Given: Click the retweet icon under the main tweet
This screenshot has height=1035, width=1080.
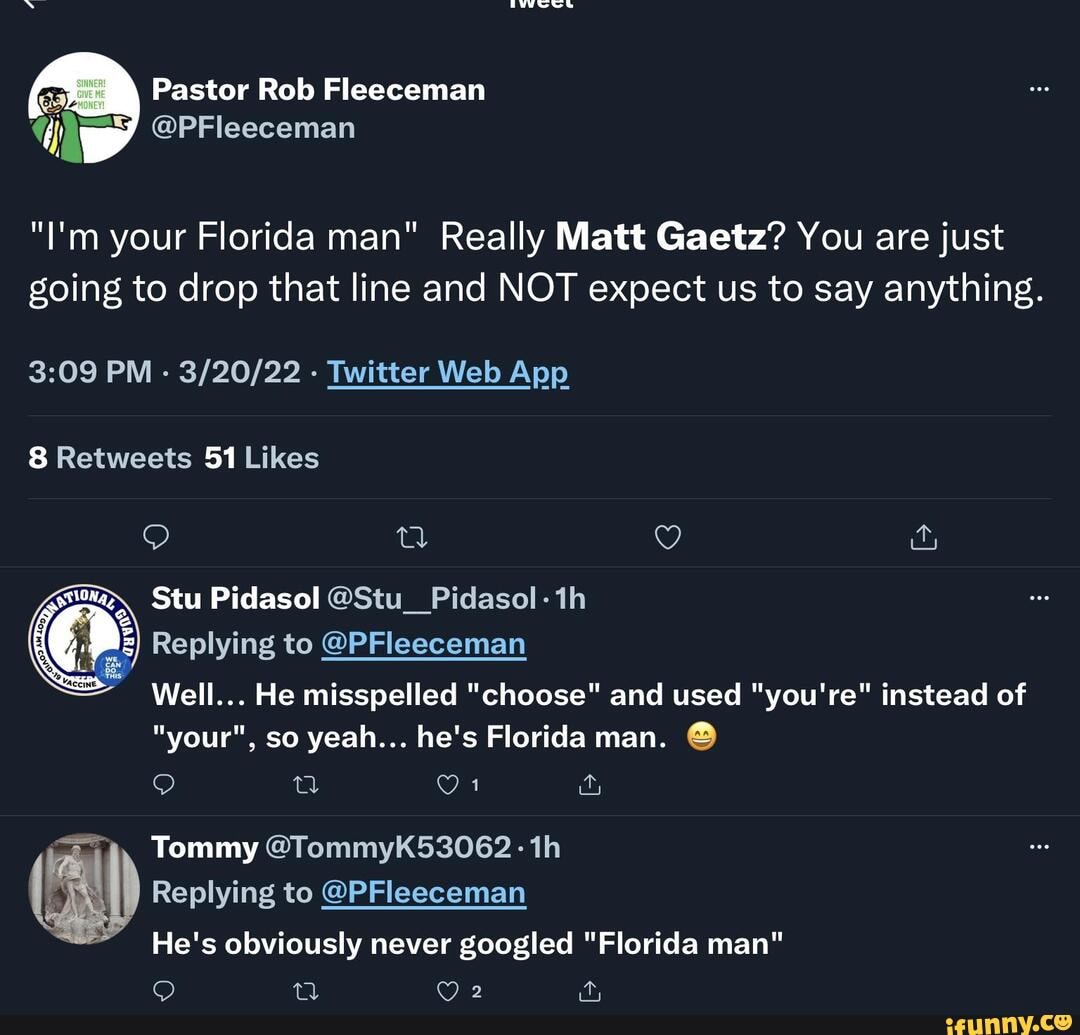Looking at the screenshot, I should pyautogui.click(x=411, y=536).
